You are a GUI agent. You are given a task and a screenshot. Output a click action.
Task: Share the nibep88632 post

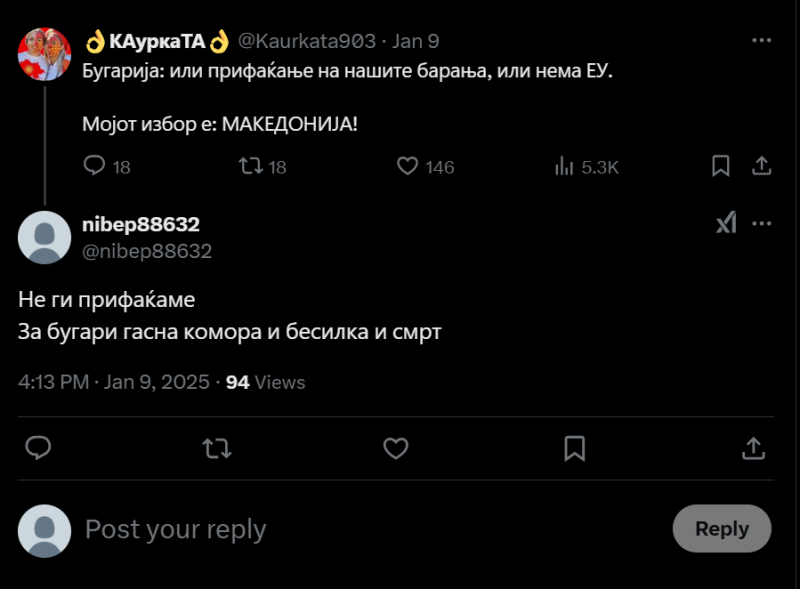[753, 448]
